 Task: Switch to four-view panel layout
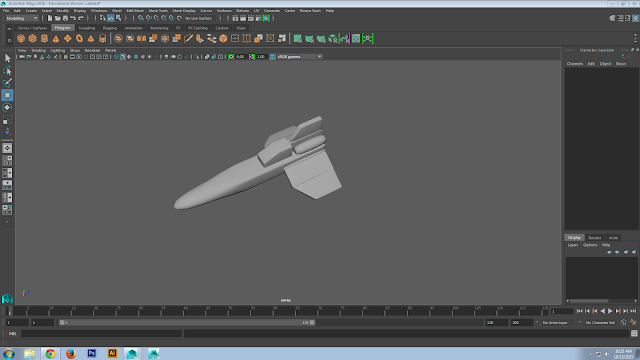click(7, 160)
